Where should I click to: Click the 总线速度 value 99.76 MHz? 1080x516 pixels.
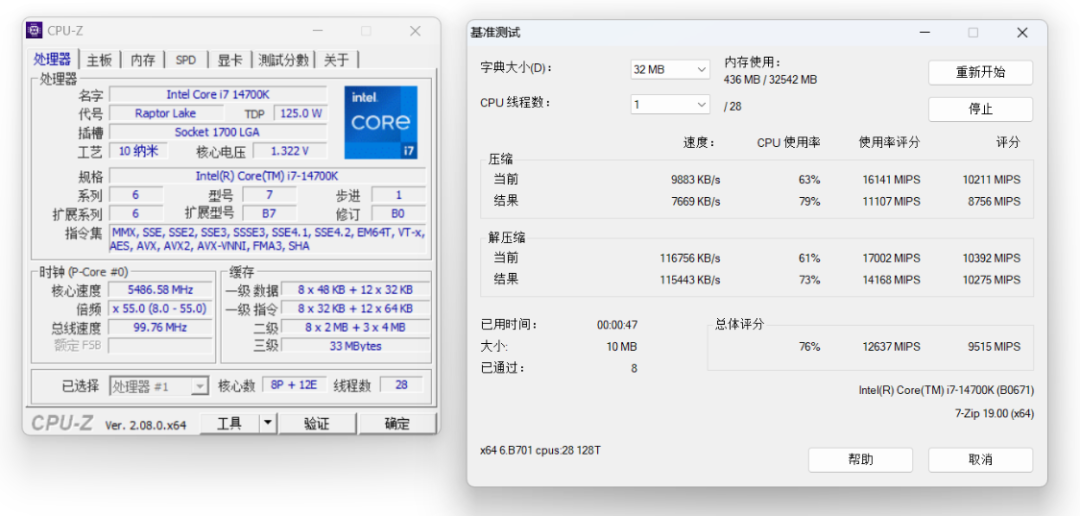160,327
